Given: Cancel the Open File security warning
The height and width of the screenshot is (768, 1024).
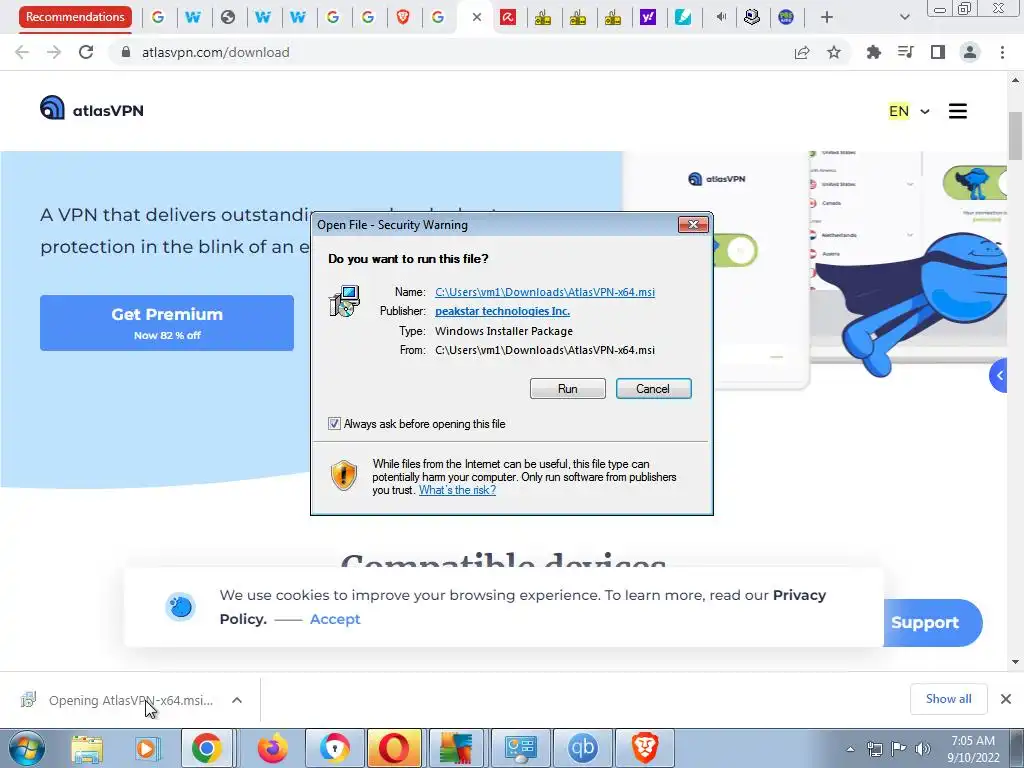Looking at the screenshot, I should click(x=653, y=389).
